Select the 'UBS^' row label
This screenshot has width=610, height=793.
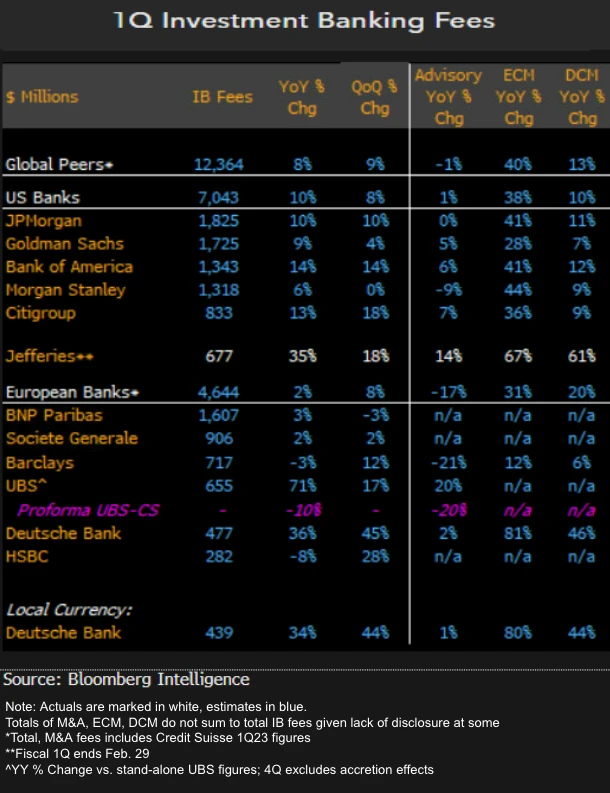tap(26, 486)
